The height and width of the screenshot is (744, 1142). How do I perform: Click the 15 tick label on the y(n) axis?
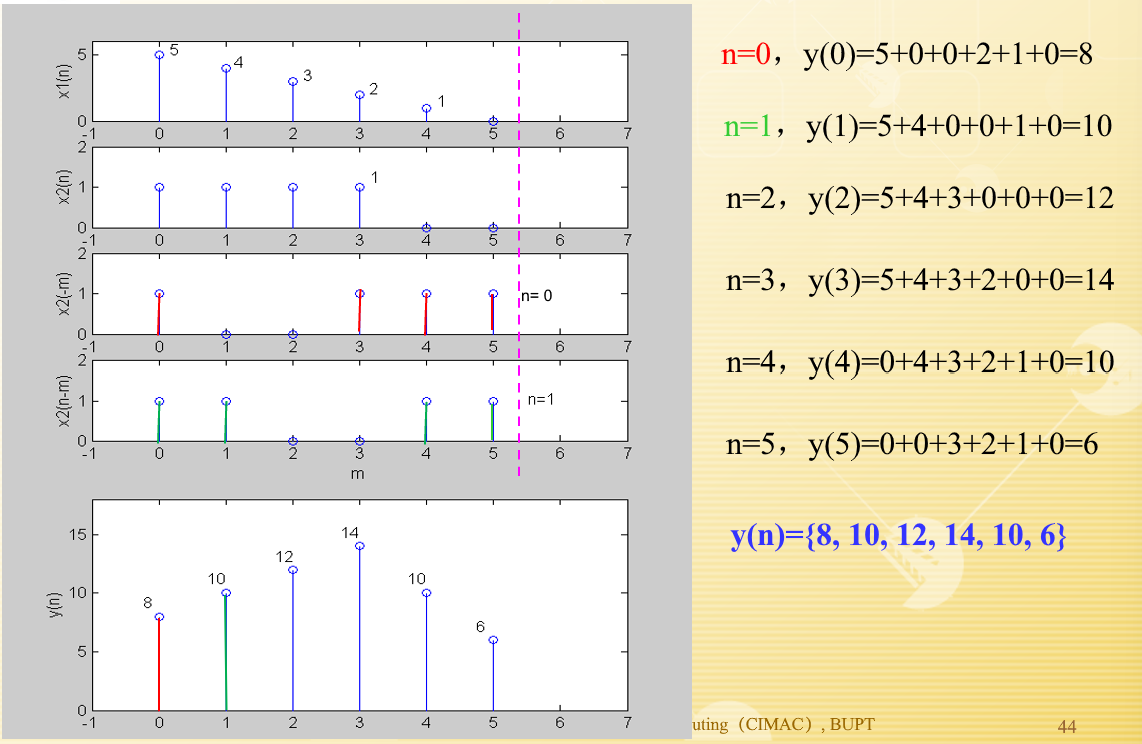78,535
